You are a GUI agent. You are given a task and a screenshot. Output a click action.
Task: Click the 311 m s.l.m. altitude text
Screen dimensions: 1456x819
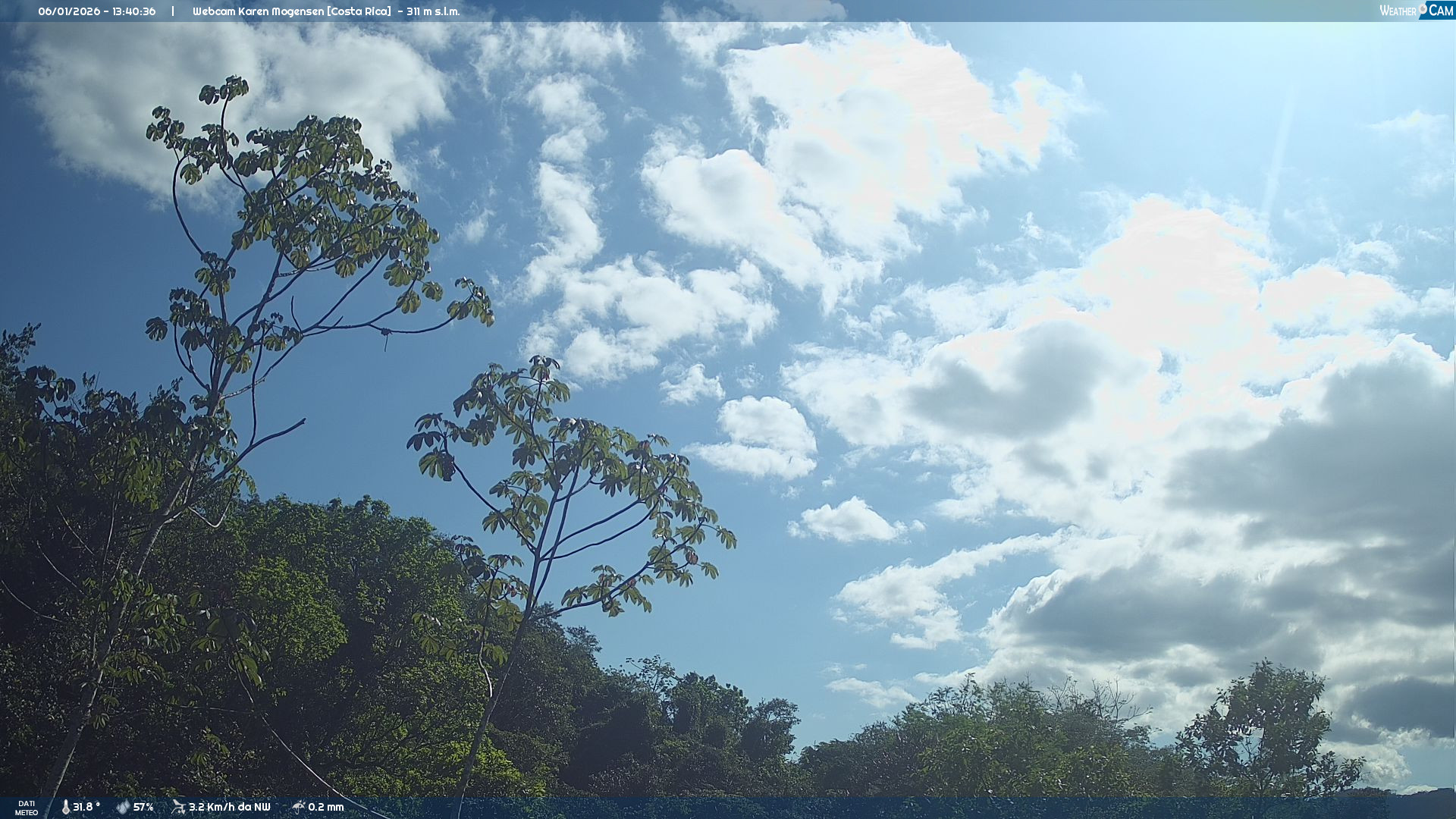click(x=433, y=11)
